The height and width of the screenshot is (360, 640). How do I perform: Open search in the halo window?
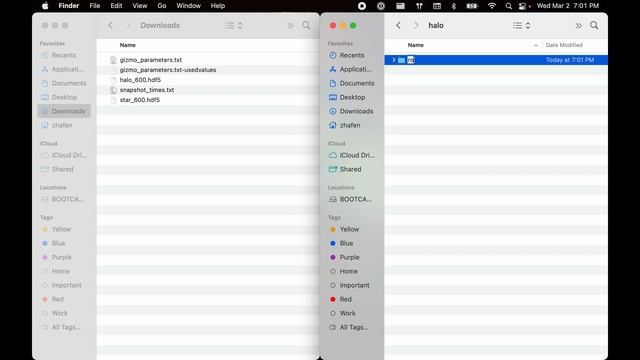click(x=594, y=25)
